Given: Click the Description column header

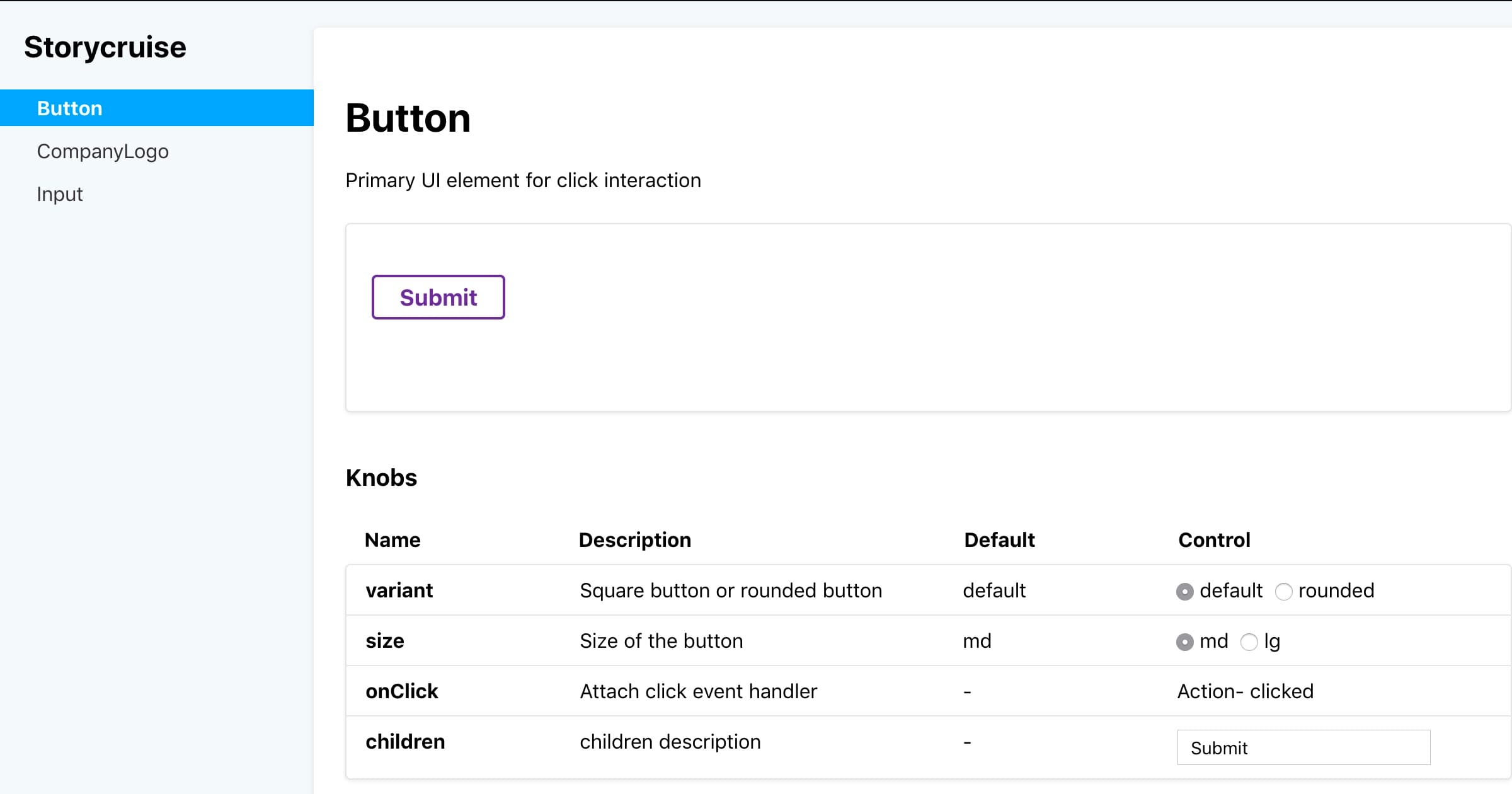Looking at the screenshot, I should (x=634, y=540).
